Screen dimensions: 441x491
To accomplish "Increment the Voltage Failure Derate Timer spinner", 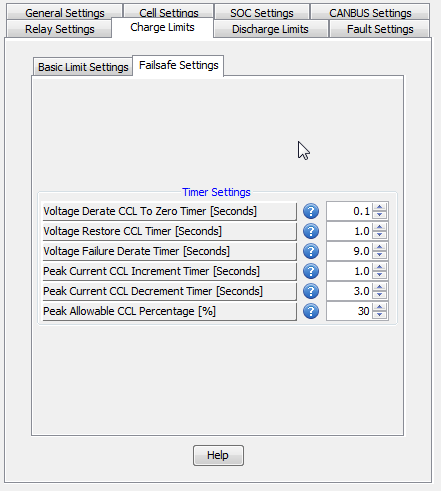I will 379,247.
